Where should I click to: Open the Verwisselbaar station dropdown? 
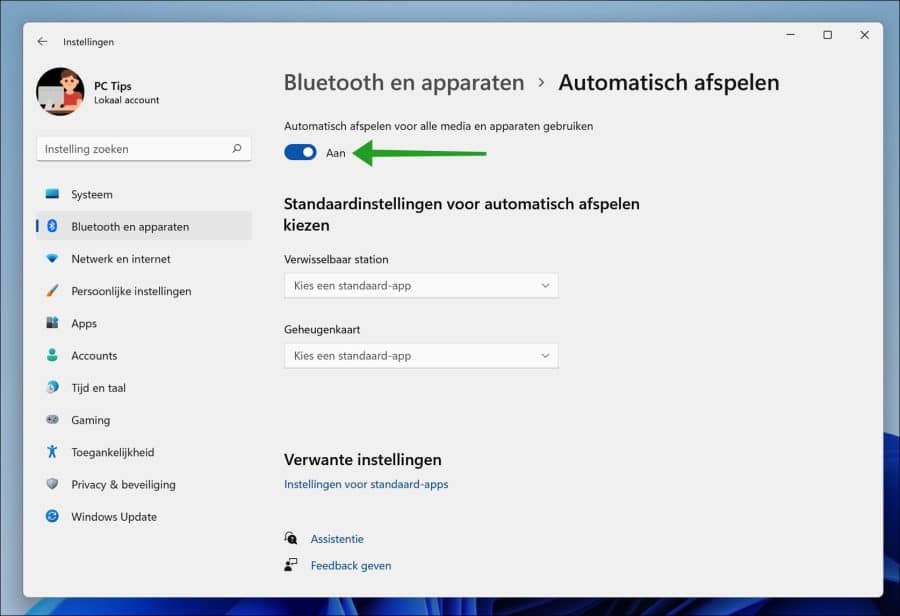coord(421,285)
